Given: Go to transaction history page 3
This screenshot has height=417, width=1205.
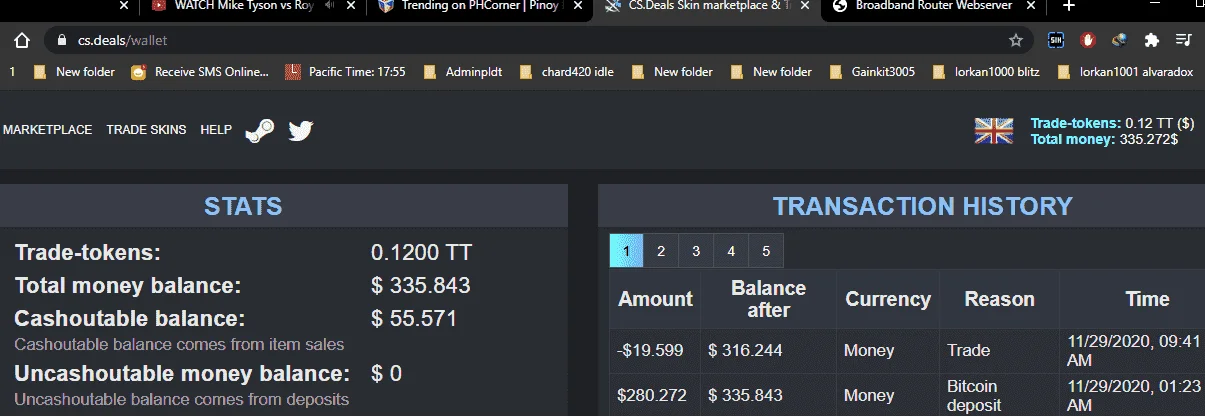Looking at the screenshot, I should (x=696, y=251).
